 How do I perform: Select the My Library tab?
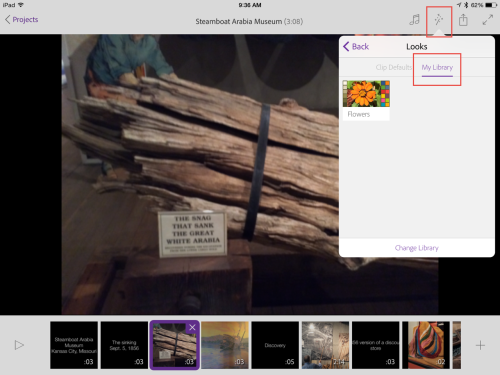437,67
